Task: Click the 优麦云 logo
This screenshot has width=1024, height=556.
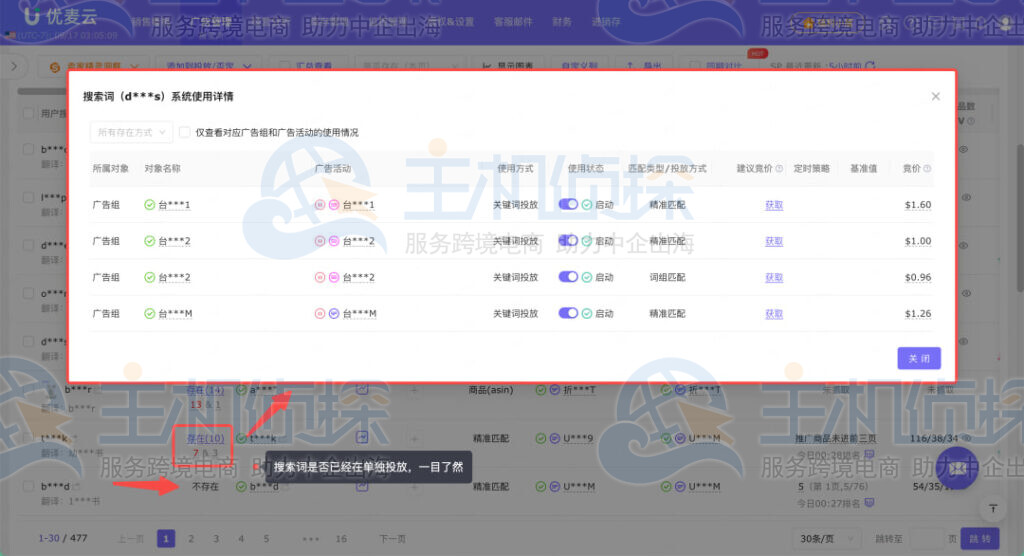Action: point(60,16)
